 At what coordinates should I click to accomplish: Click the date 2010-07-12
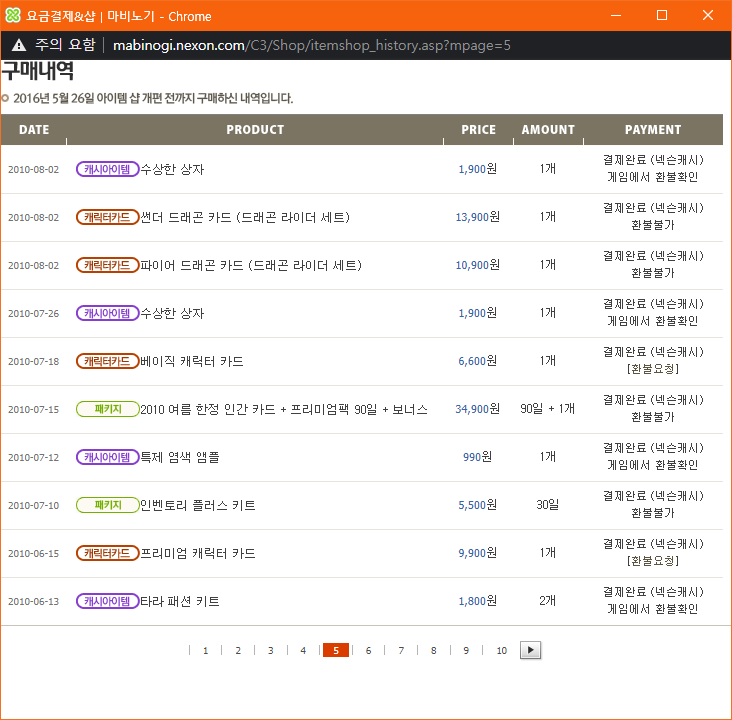tap(34, 458)
